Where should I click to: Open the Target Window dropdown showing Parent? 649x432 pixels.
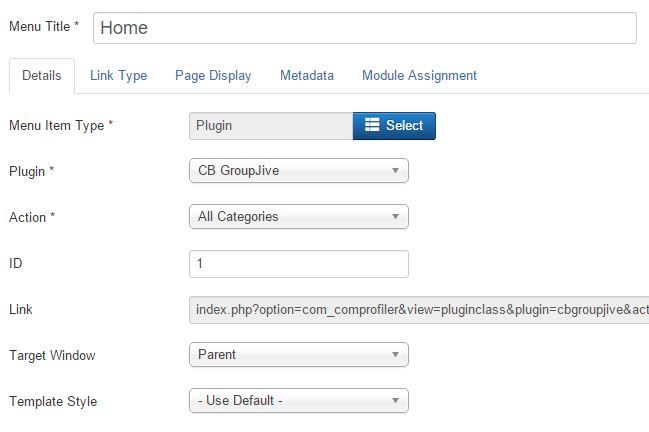coord(299,355)
